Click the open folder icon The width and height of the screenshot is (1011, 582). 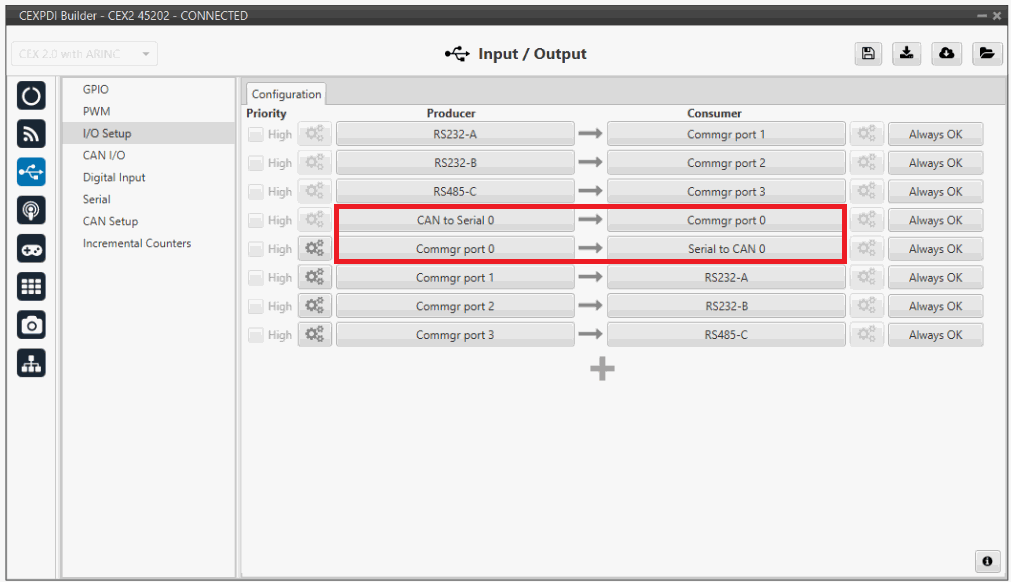986,54
